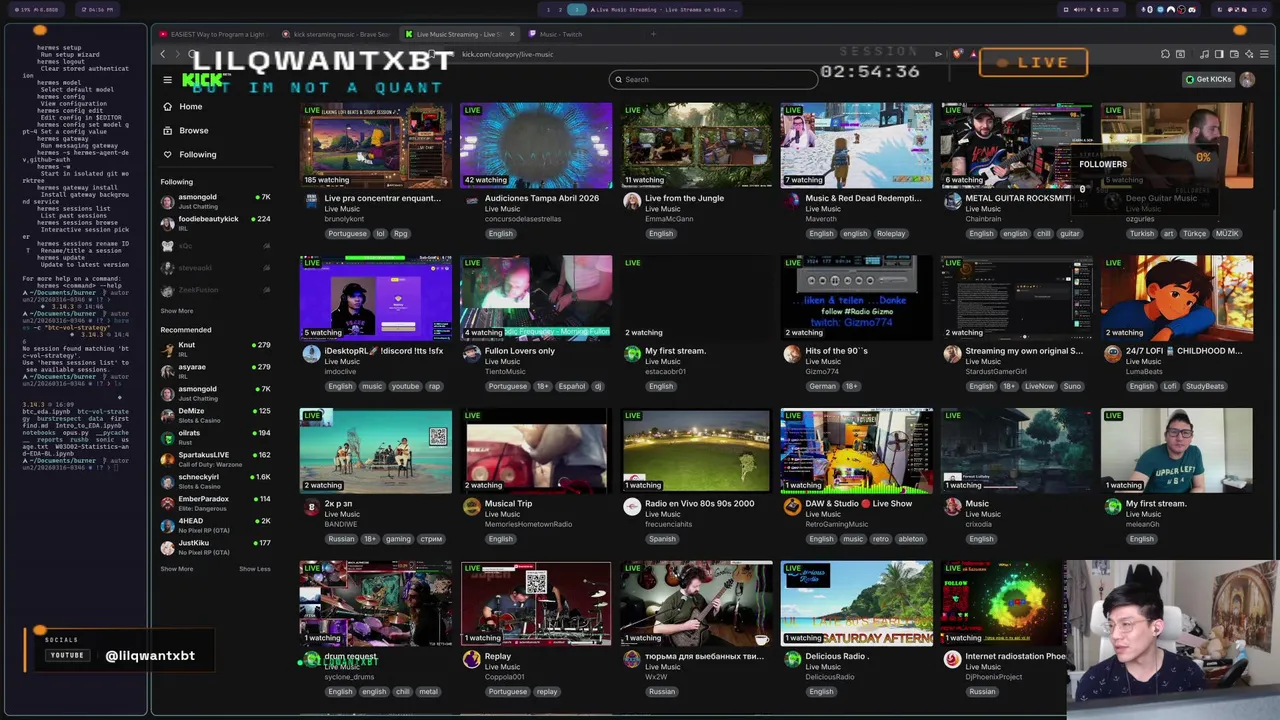
Task: Click StardustGamerGirl channel avatar
Action: click(x=952, y=353)
